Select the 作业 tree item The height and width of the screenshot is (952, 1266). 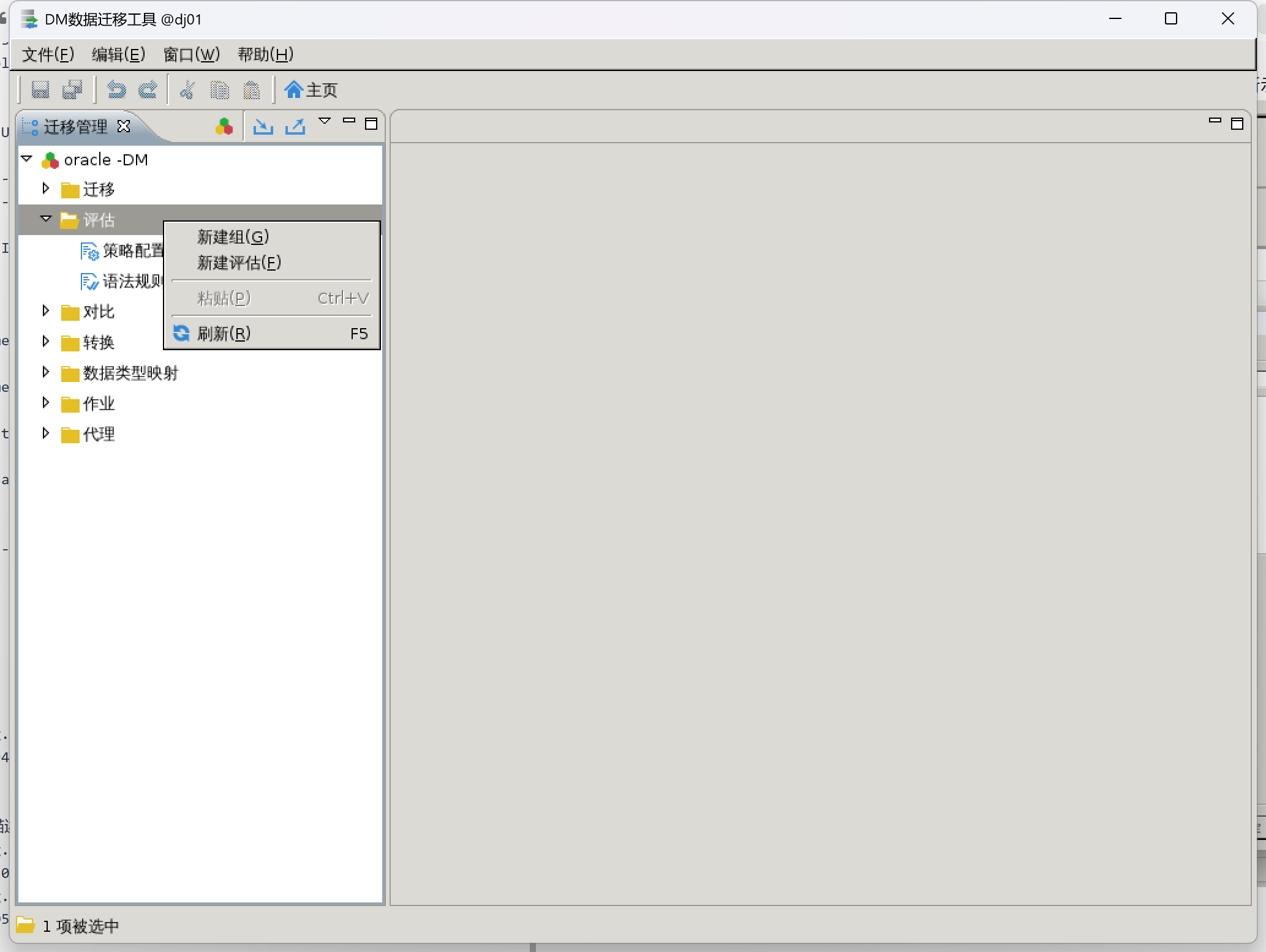click(99, 403)
